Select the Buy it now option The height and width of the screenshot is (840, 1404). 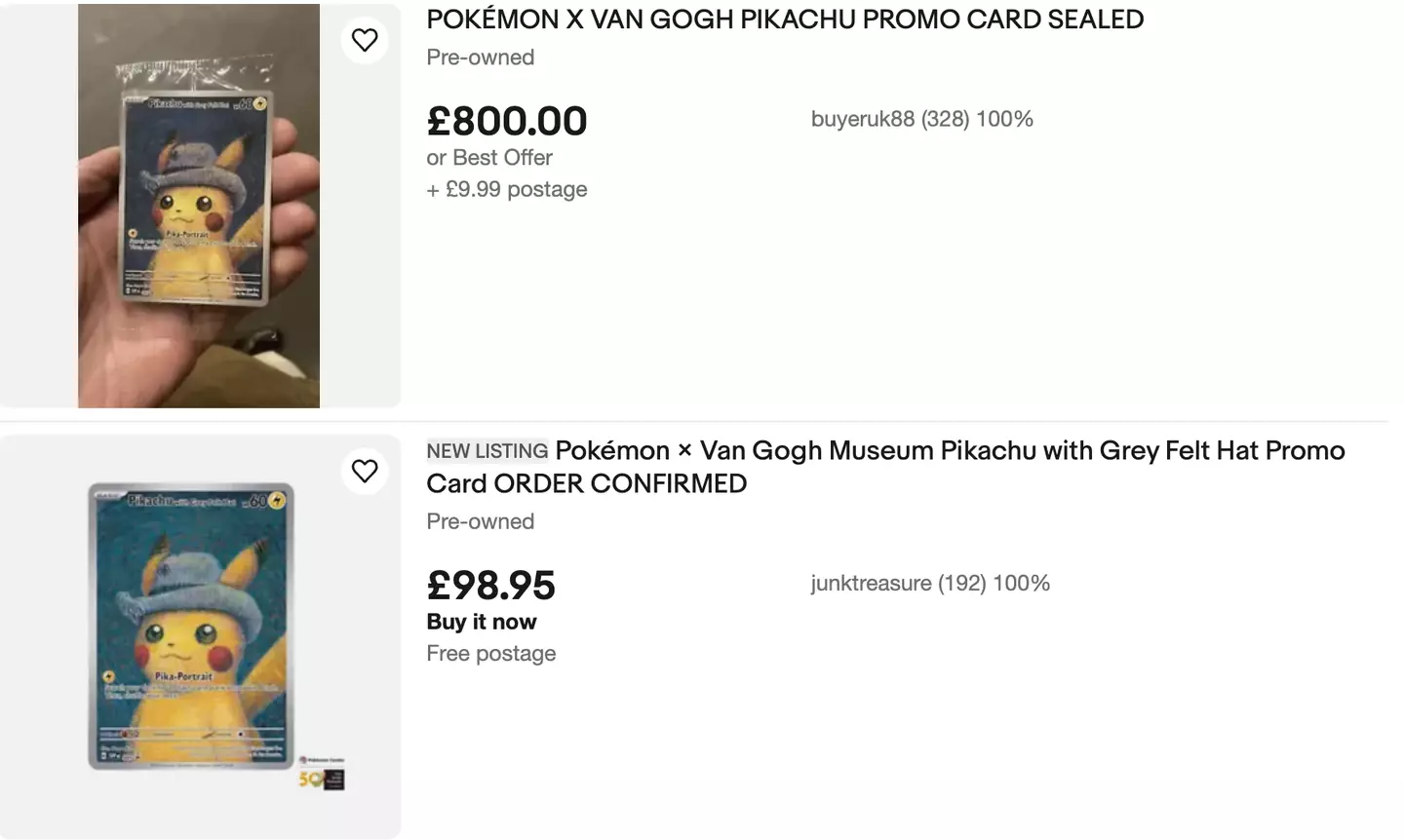point(482,621)
